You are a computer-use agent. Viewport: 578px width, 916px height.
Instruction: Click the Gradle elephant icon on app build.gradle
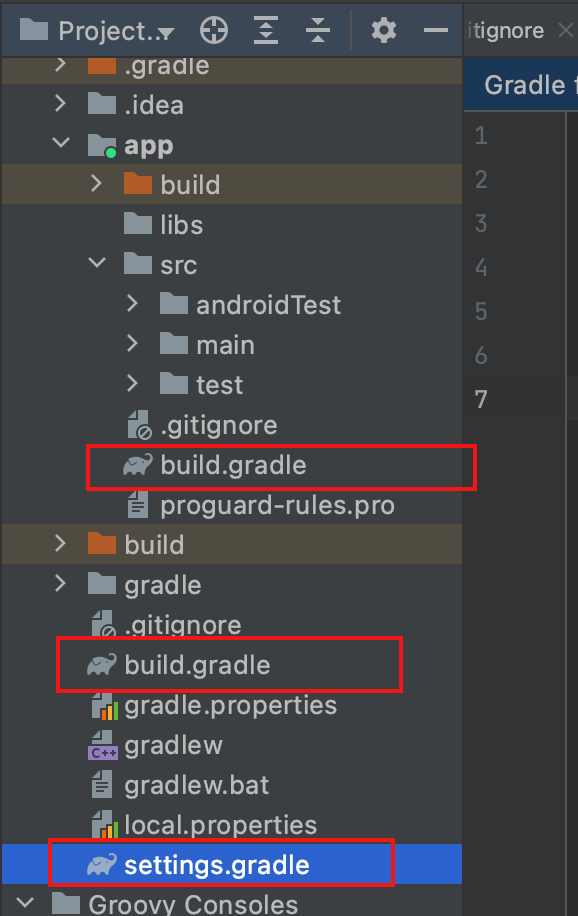pyautogui.click(x=138, y=465)
